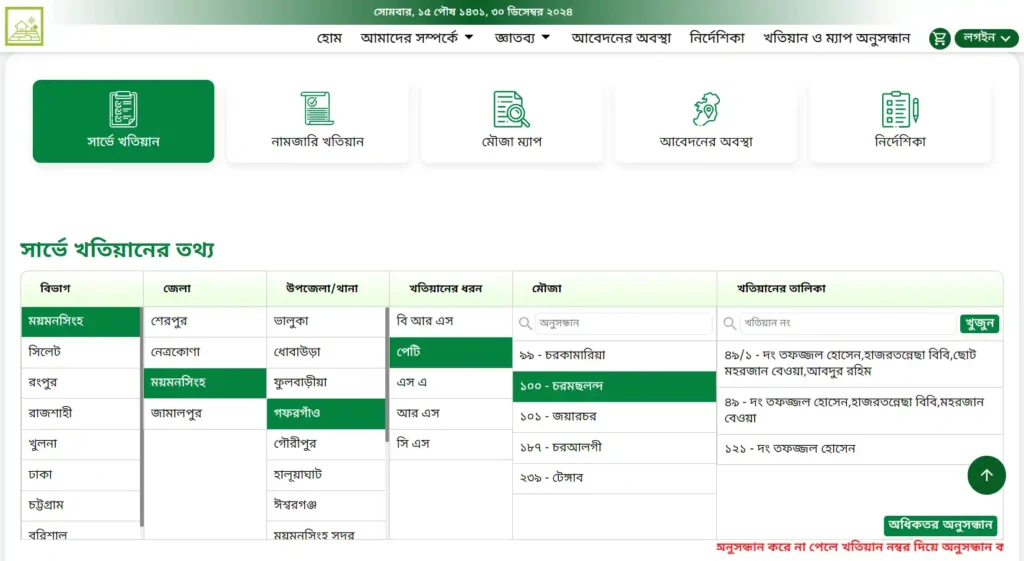This screenshot has height=561, width=1024.
Task: Click the site logo in the header
Action: coord(24,26)
